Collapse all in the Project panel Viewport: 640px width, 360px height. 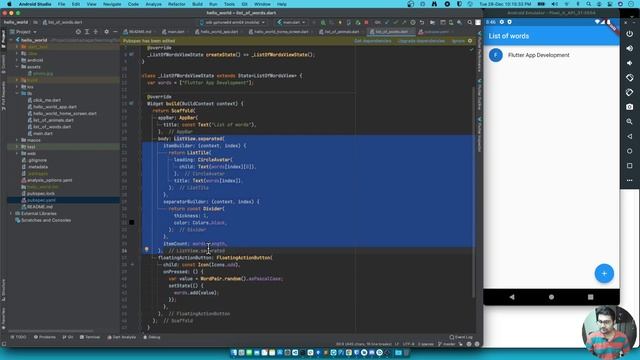click(96, 31)
